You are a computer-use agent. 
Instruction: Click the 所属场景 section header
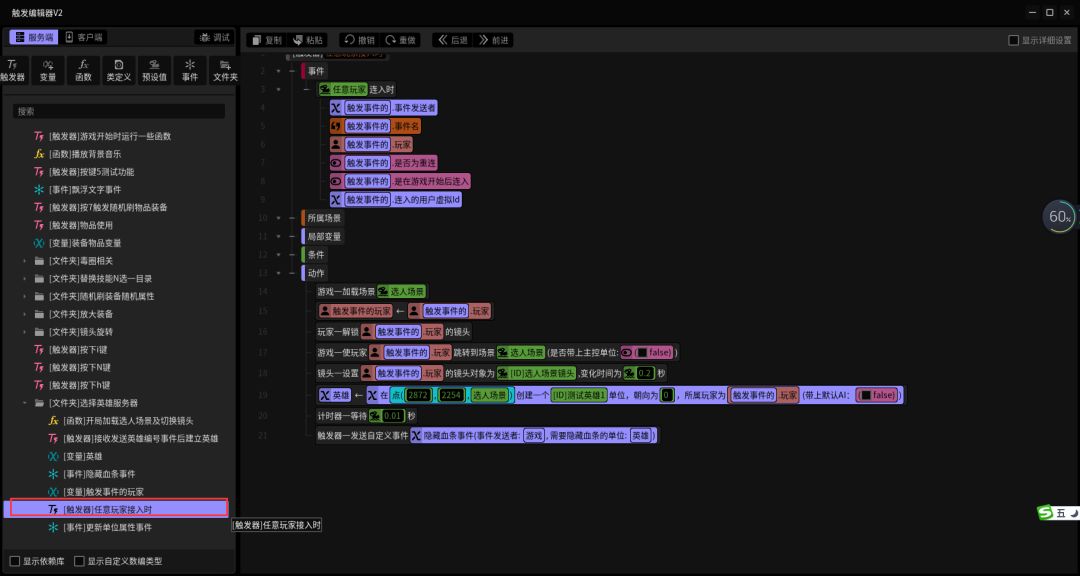point(323,218)
